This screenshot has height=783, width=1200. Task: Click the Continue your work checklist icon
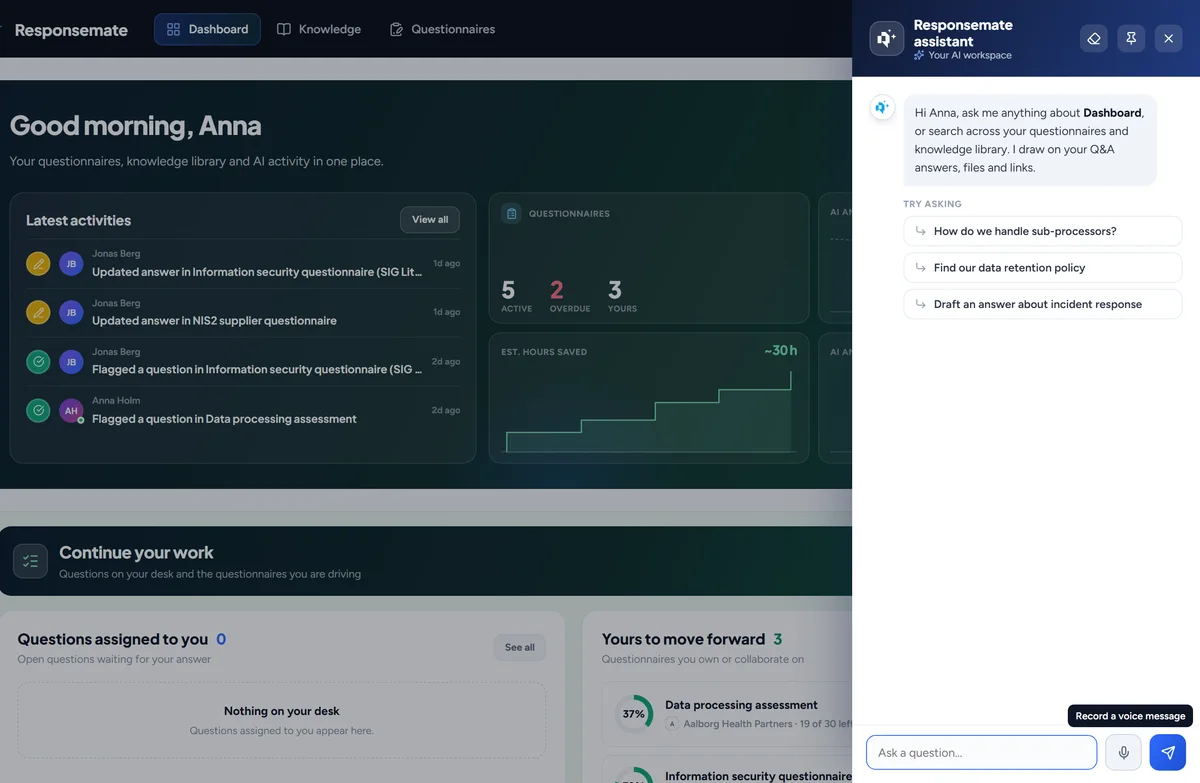[x=30, y=561]
